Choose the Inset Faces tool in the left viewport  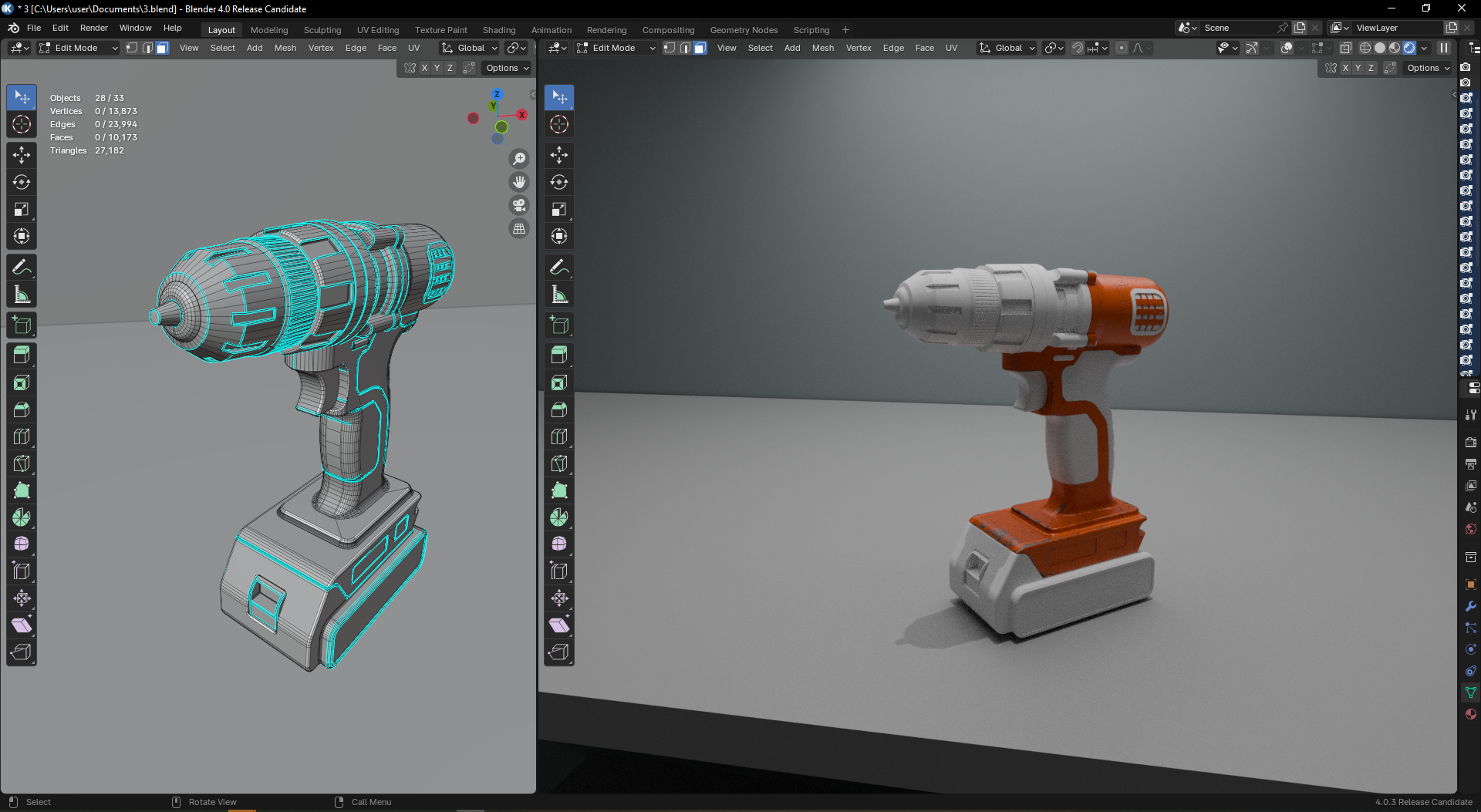point(22,382)
